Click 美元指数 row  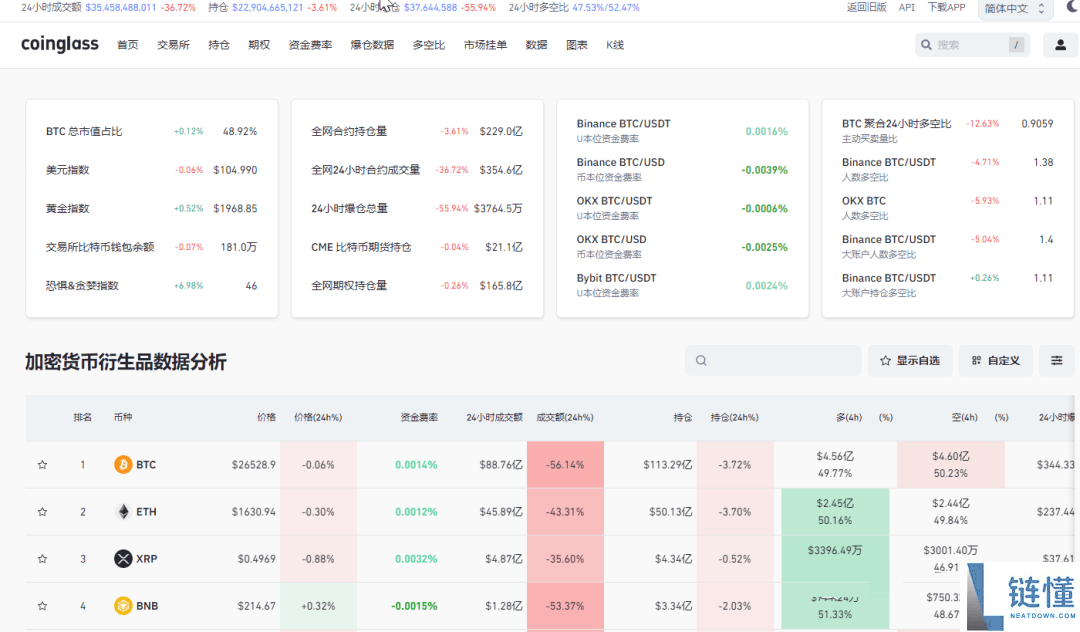152,170
